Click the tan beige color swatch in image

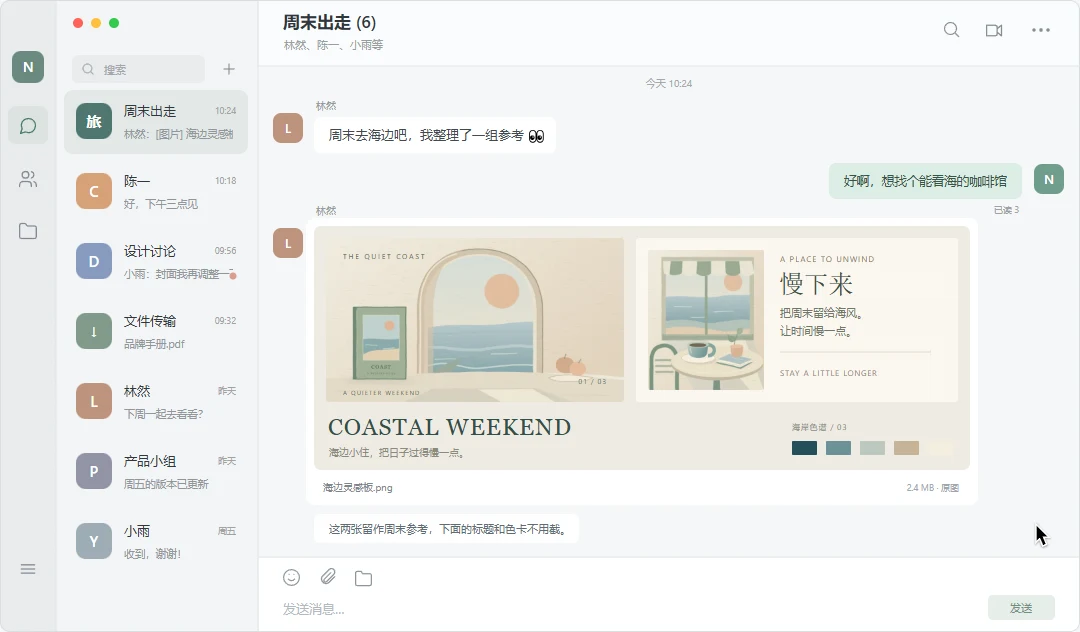906,448
